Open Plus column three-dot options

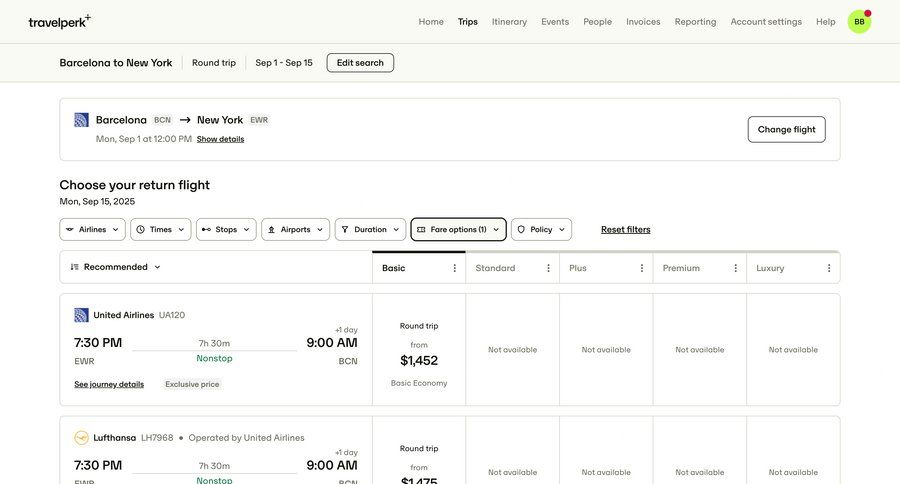point(642,268)
